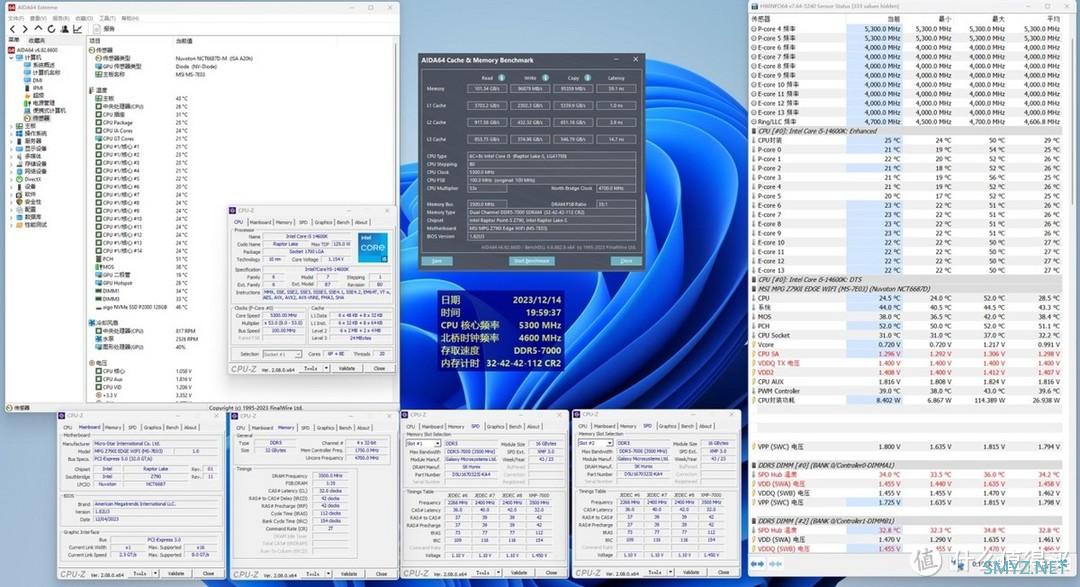The image size is (1080, 587).
Task: Click the Name field in CPU-Z processor window
Action: click(x=307, y=236)
